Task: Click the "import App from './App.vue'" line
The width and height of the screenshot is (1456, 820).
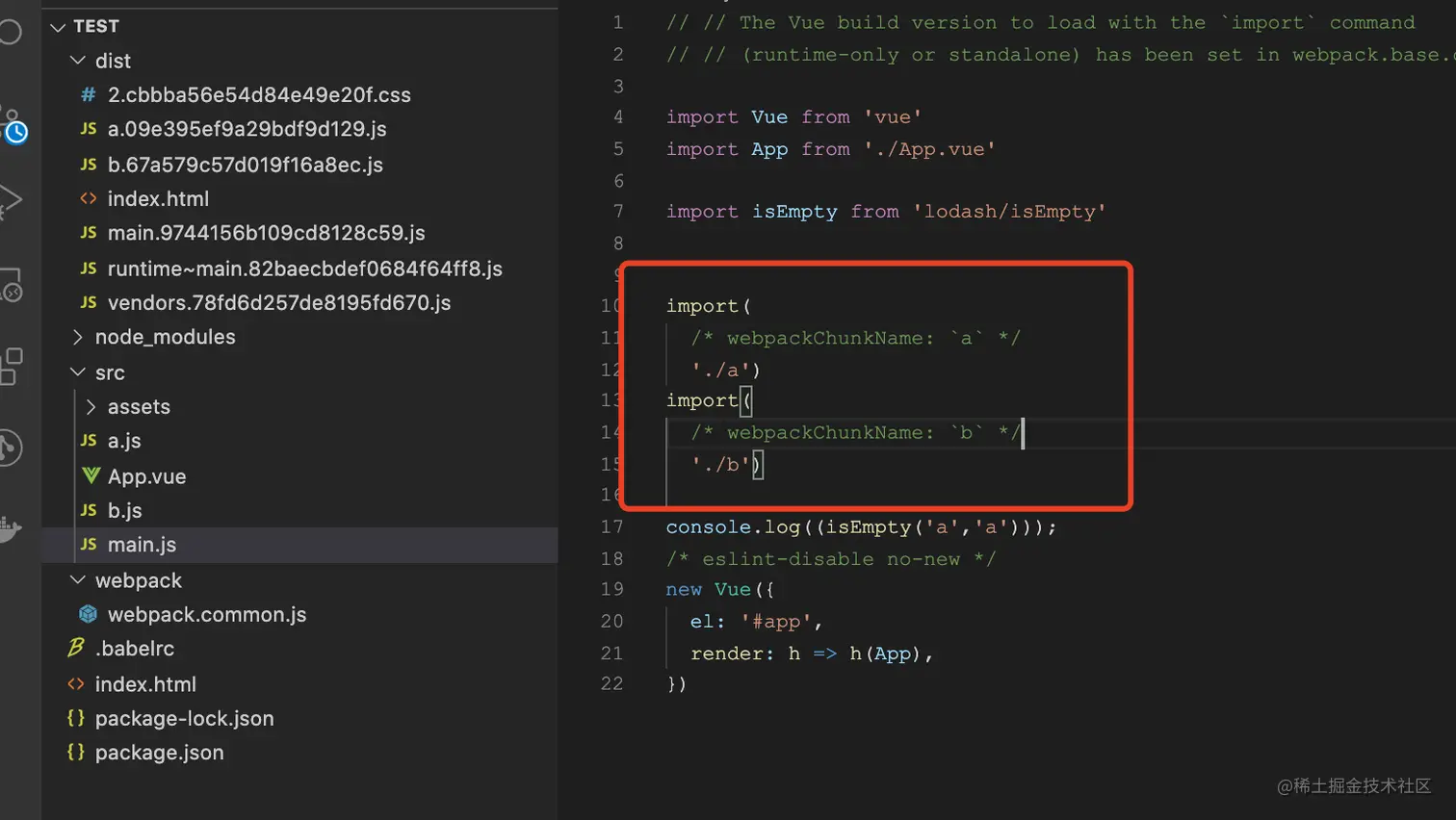Action: [830, 149]
